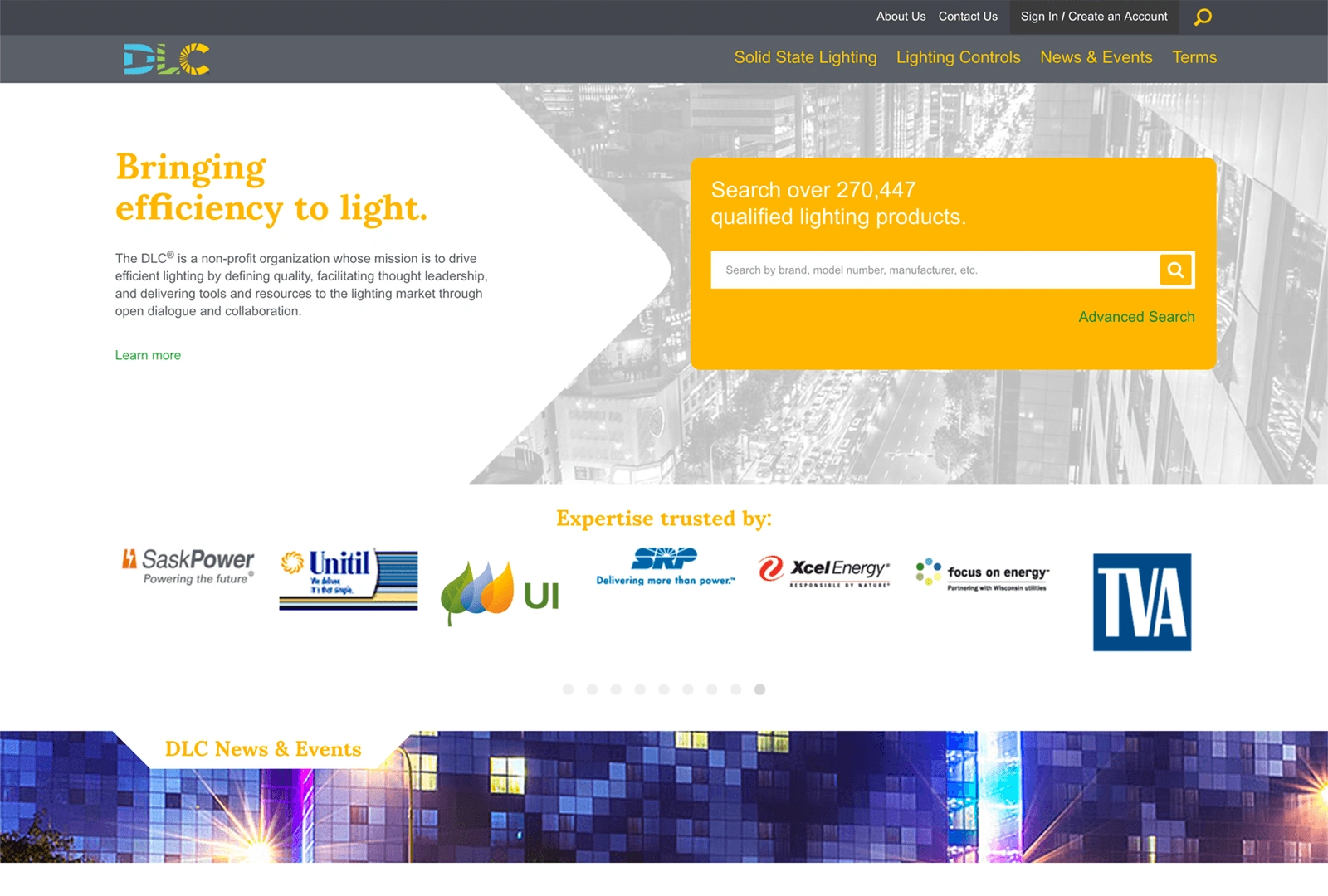
Task: Click the Bringing efficiency to light headline
Action: pos(271,188)
